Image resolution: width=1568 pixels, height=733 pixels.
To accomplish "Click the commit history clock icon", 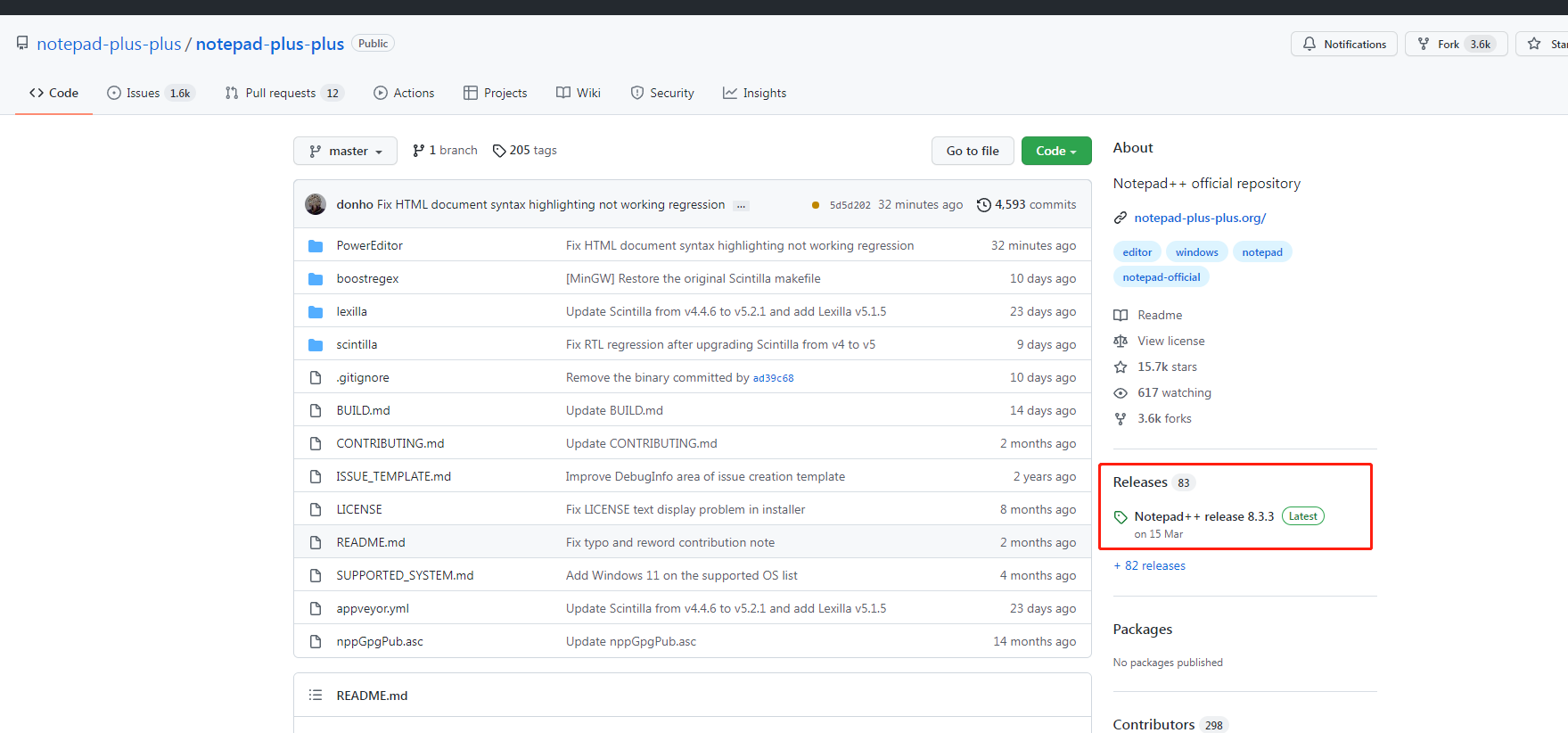I will 984,204.
